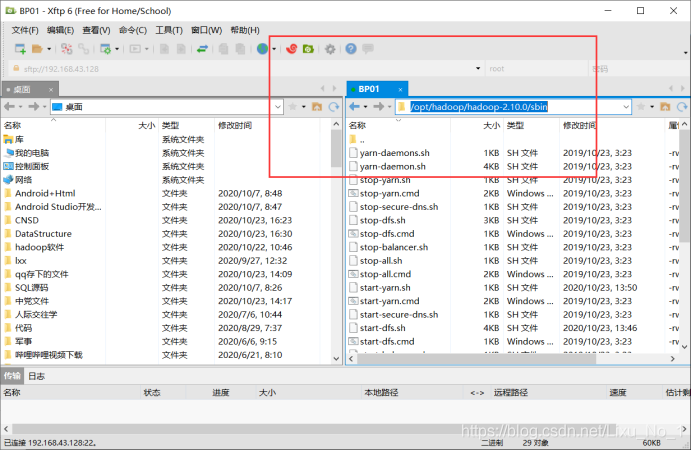Viewport: 692px width, 450px height.
Task: Open the 窗口(W) menu
Action: [x=206, y=30]
